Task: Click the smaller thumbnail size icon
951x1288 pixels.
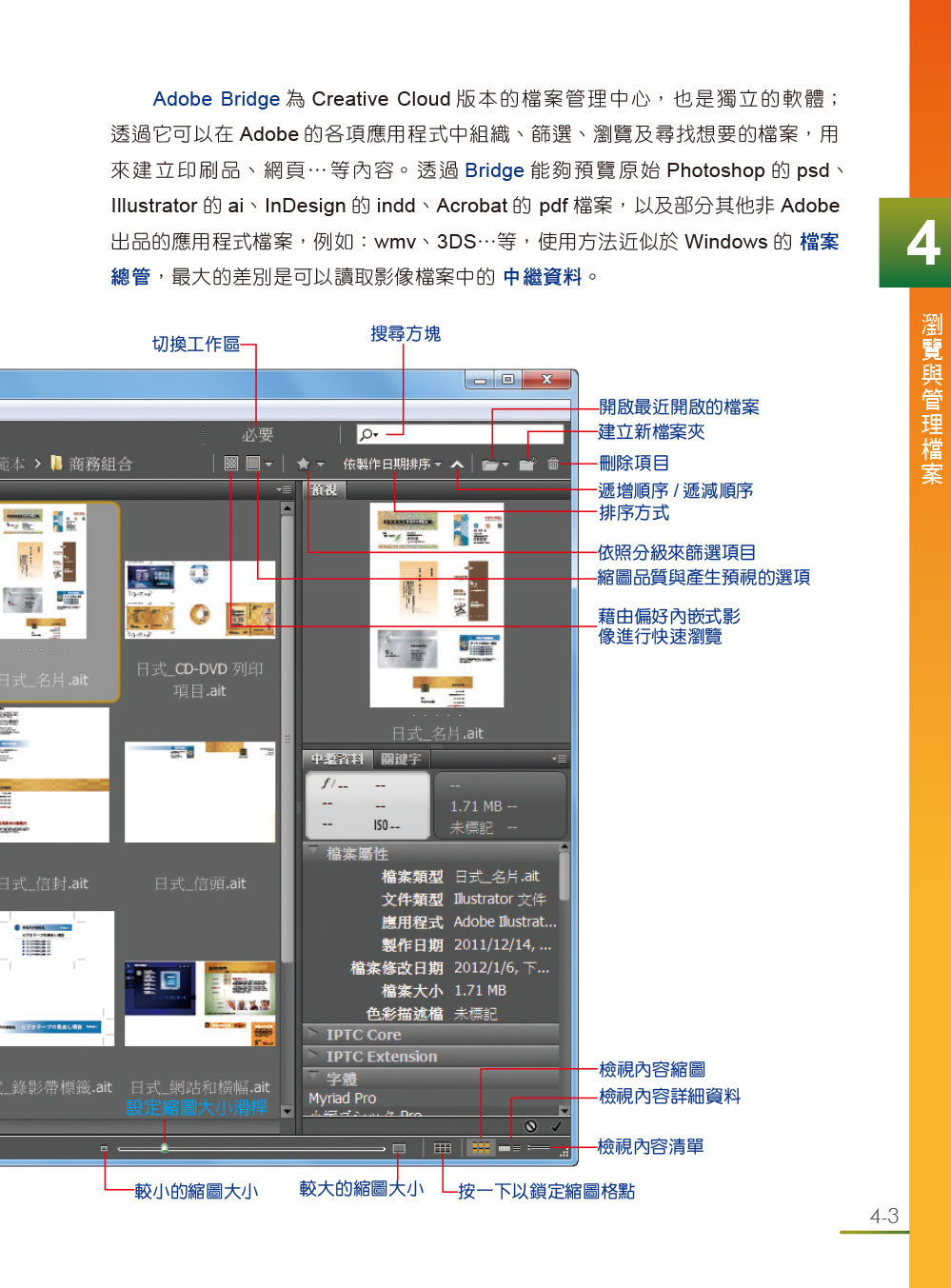Action: click(104, 1148)
